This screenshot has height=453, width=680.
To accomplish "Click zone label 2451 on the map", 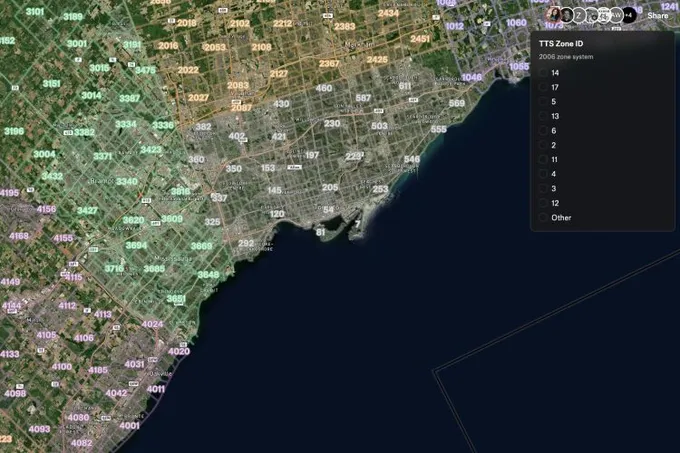I will 420,39.
